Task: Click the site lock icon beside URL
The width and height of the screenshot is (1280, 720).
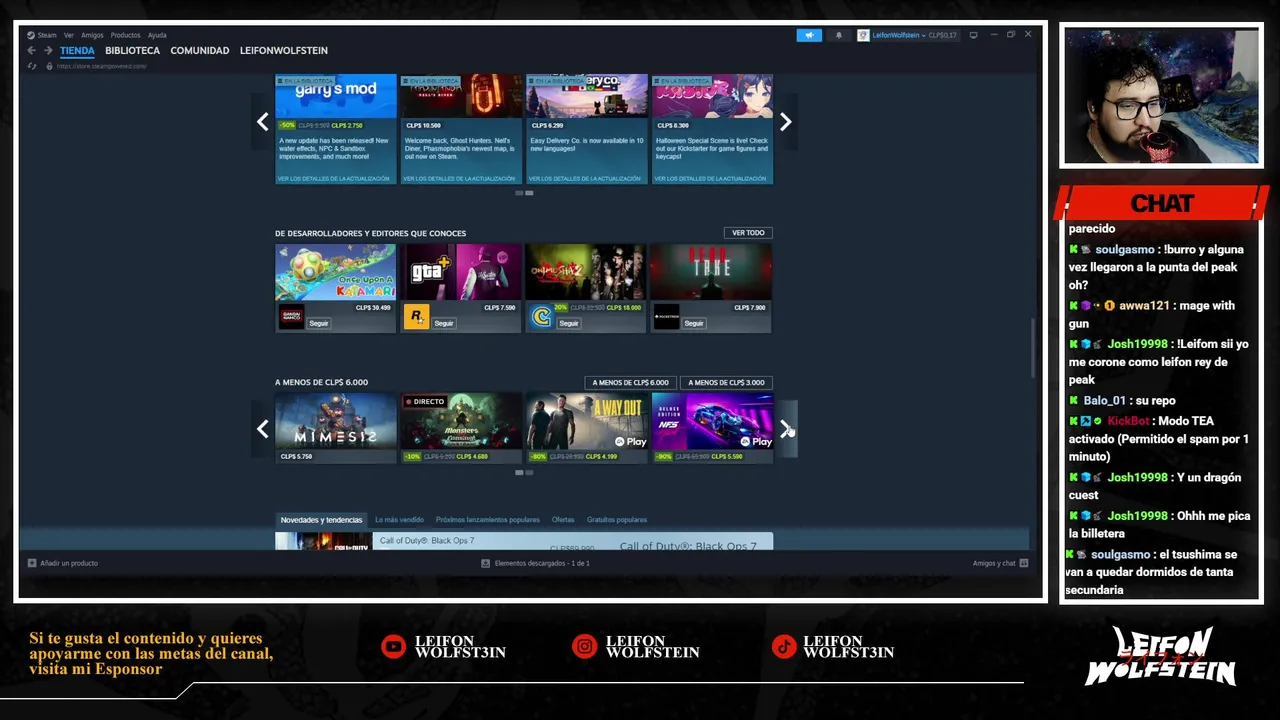Action: pos(49,66)
